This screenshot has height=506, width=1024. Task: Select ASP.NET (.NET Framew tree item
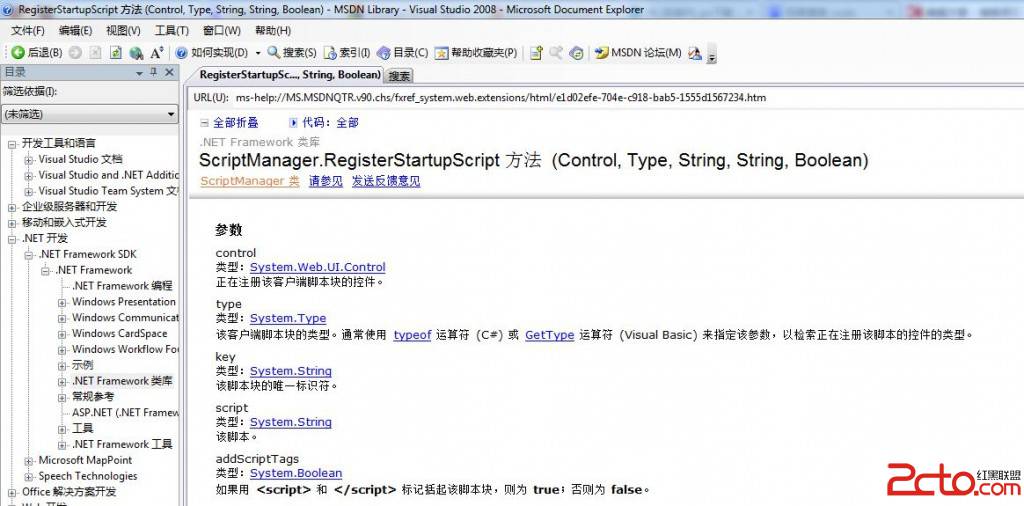click(x=125, y=413)
